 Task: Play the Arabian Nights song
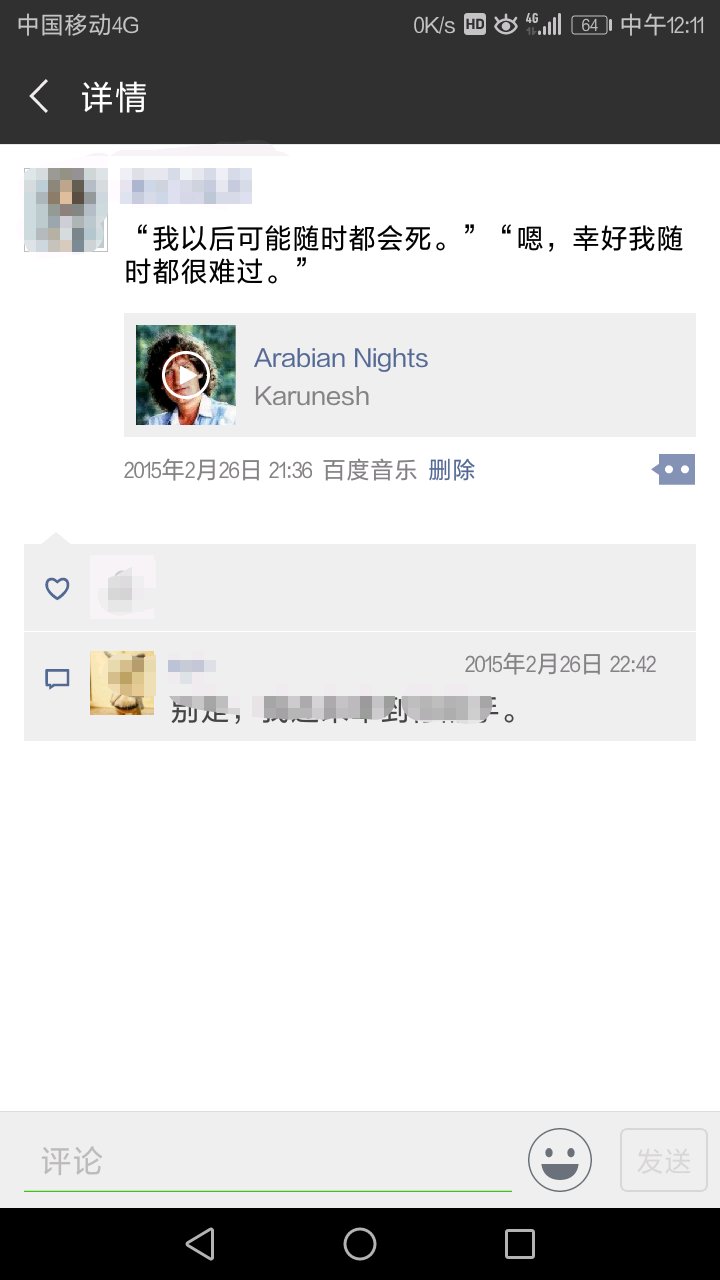[x=186, y=375]
